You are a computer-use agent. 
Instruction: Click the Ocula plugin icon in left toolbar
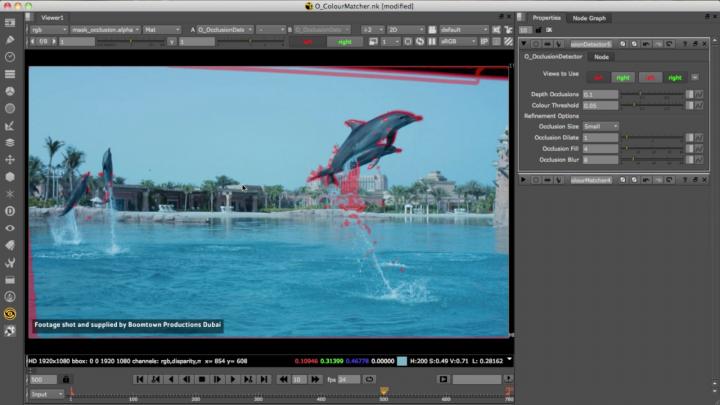10,313
